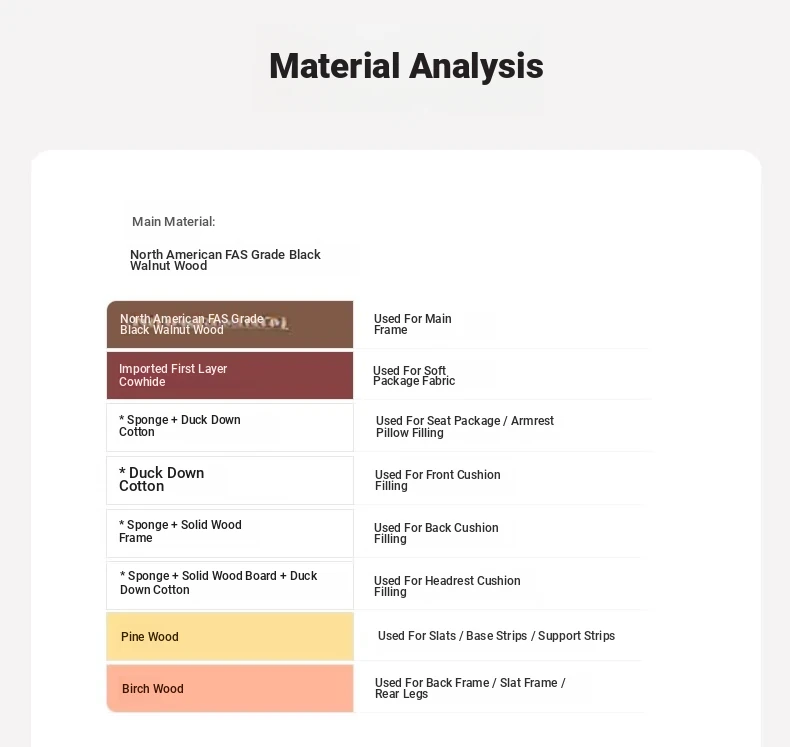Click Seat Package / Armrest Pillow Filling text
The image size is (790, 747).
pyautogui.click(x=465, y=427)
